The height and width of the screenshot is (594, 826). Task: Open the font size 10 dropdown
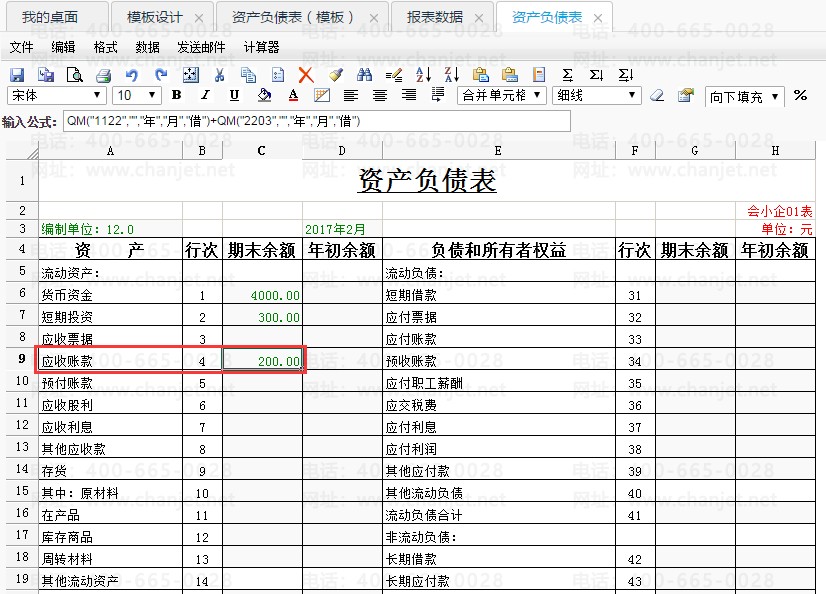coord(137,96)
